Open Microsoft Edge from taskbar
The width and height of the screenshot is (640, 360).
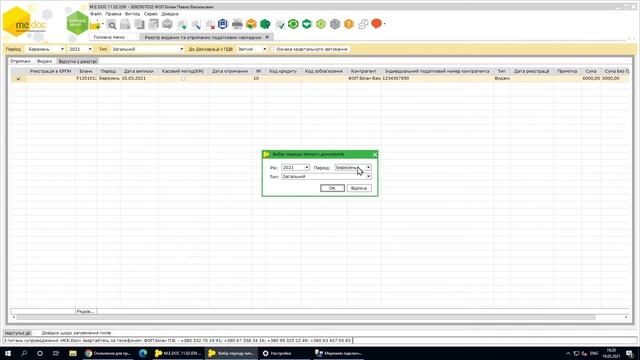coord(143,353)
